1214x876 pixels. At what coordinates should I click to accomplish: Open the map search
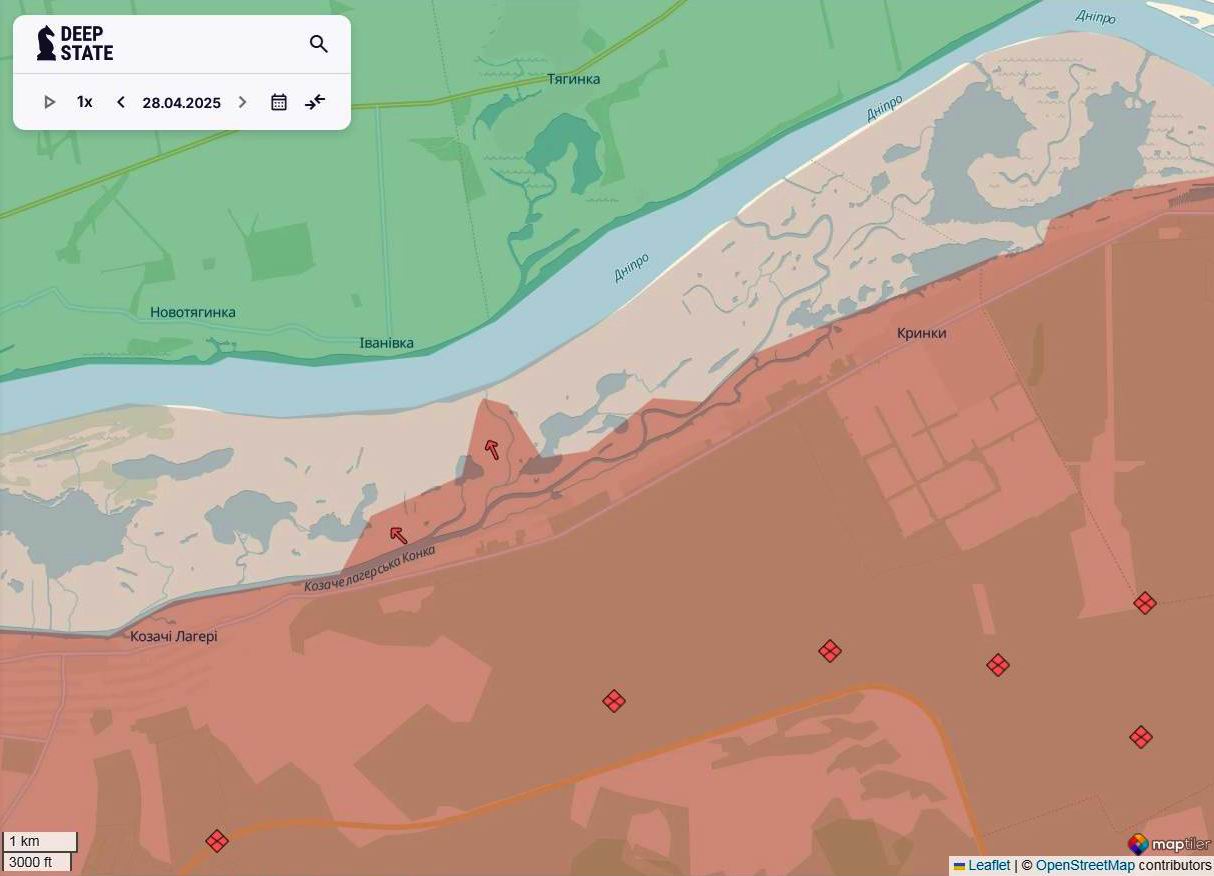click(318, 44)
